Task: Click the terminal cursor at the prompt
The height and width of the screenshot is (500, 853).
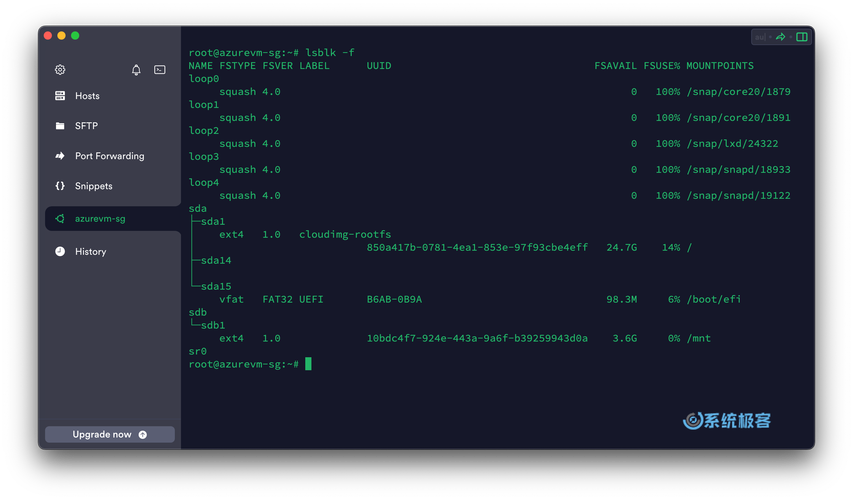Action: point(308,364)
